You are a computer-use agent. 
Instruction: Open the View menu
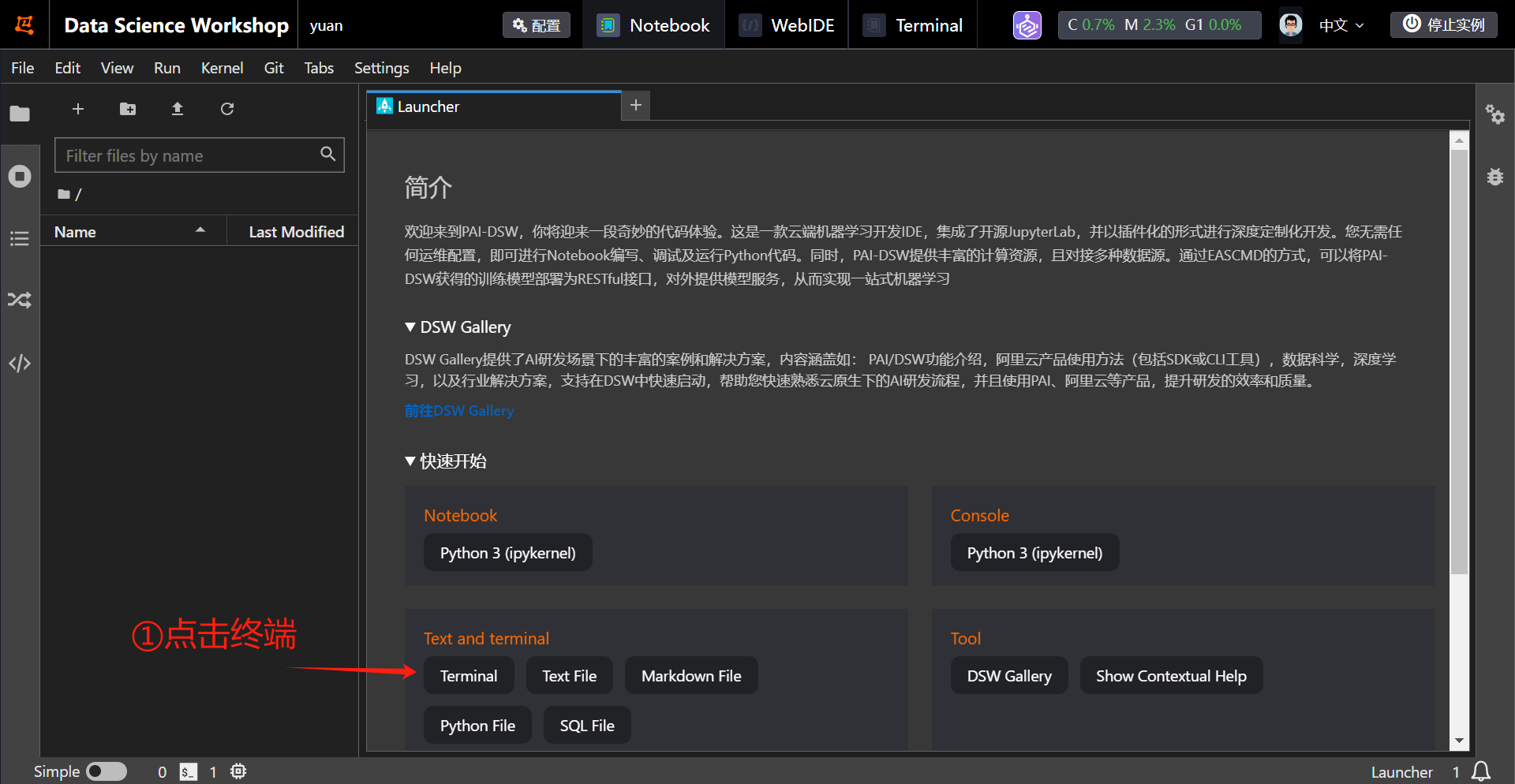117,68
